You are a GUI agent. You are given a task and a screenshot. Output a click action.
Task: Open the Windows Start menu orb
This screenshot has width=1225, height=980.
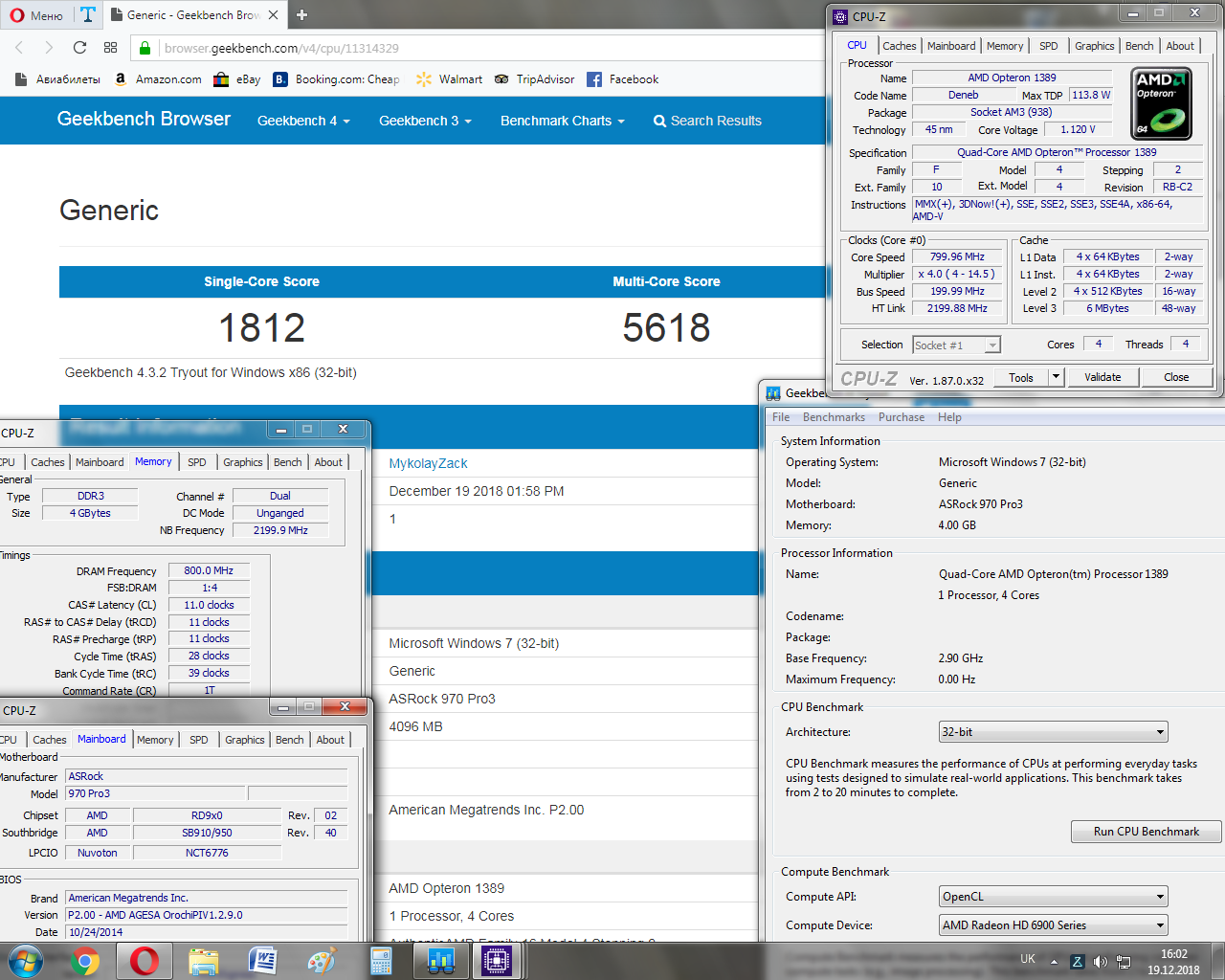26,960
